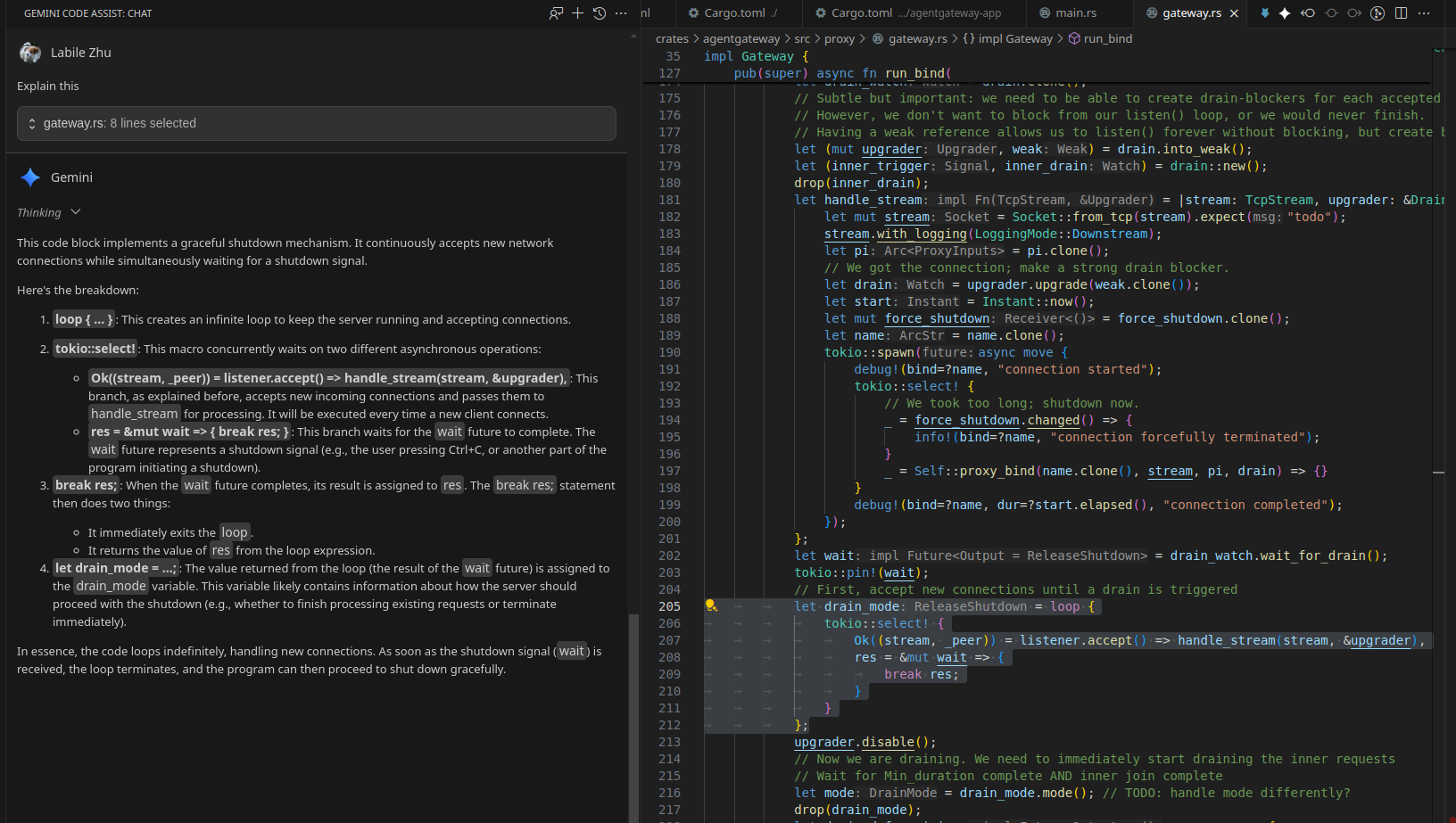The width and height of the screenshot is (1456, 823).
Task: Click the blue down-arrow icon in editor toolbar
Action: [x=1264, y=13]
